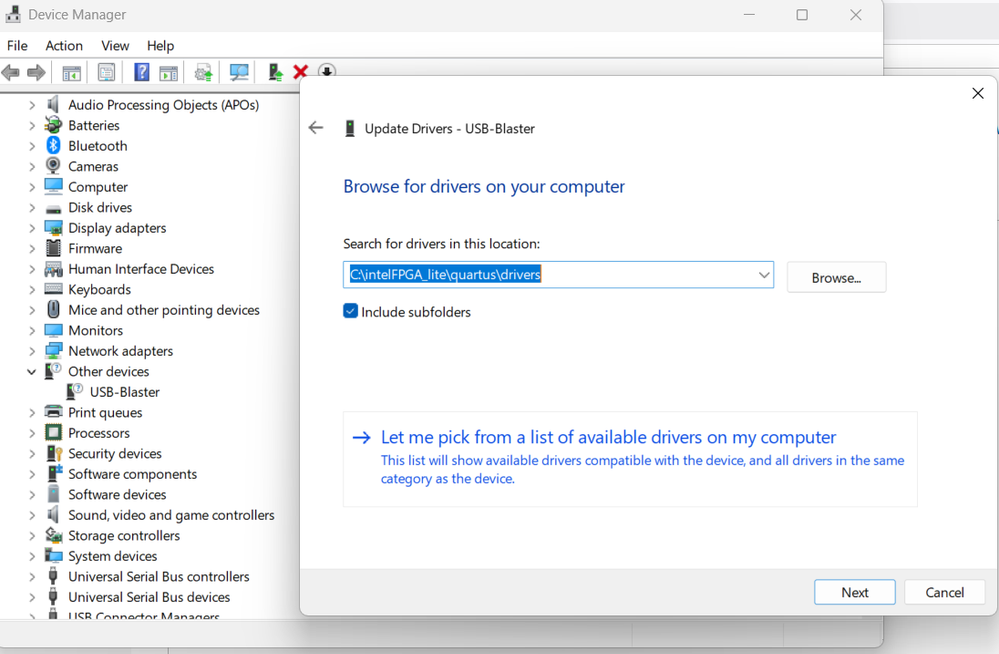Viewport: 999px width, 654px height.
Task: Collapse the Other devices tree node
Action: (x=32, y=372)
